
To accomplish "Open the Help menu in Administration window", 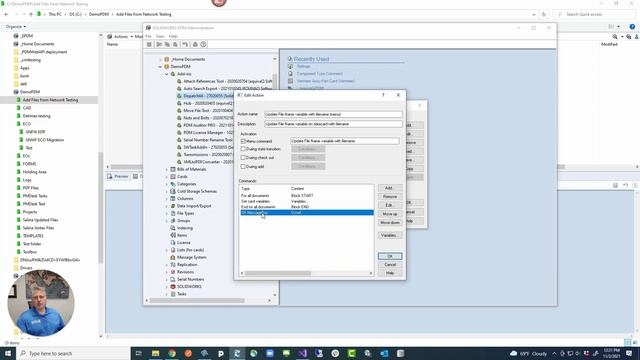I will click(173, 36).
